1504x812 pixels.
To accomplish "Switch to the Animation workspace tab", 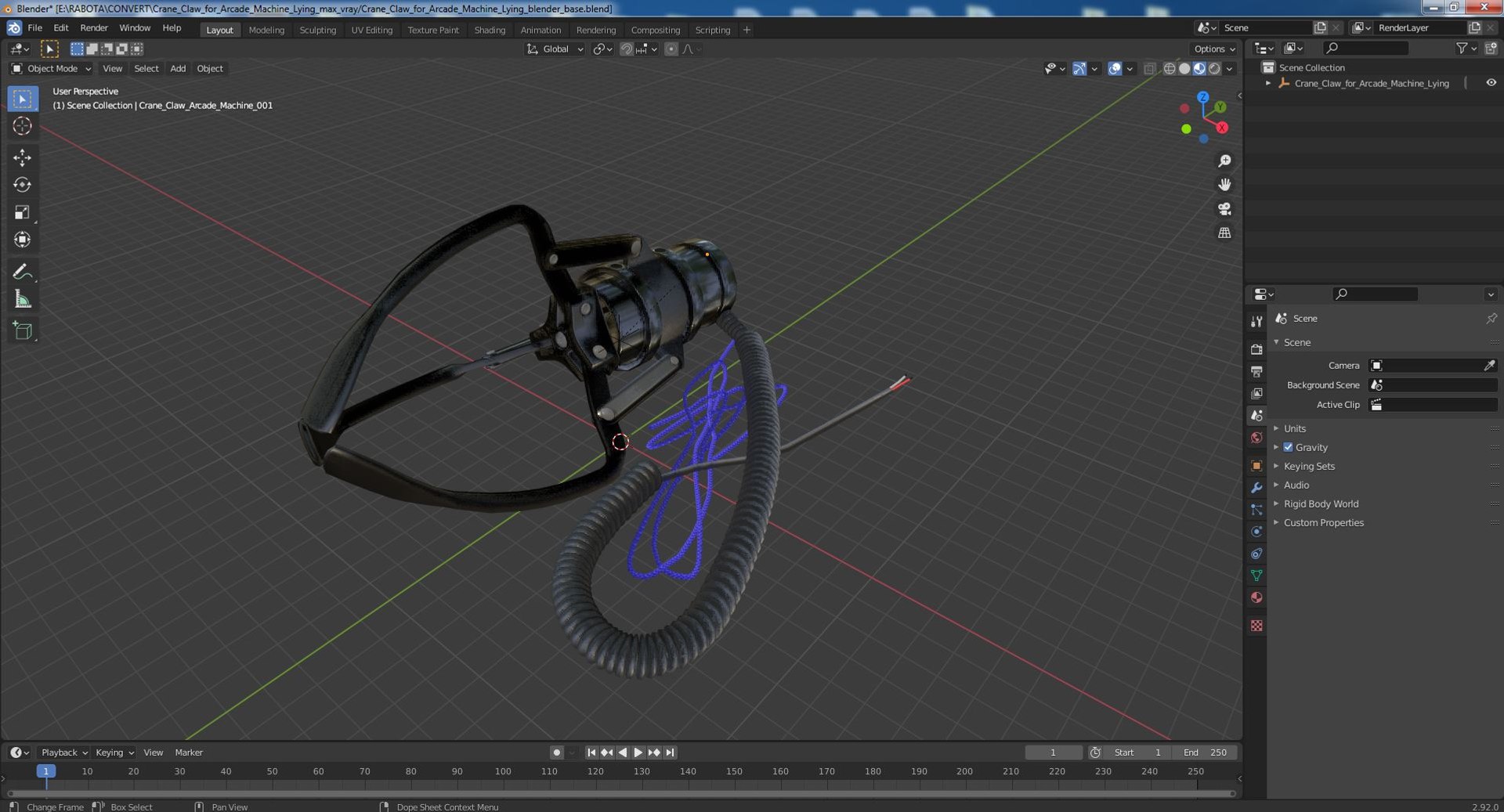I will (540, 30).
